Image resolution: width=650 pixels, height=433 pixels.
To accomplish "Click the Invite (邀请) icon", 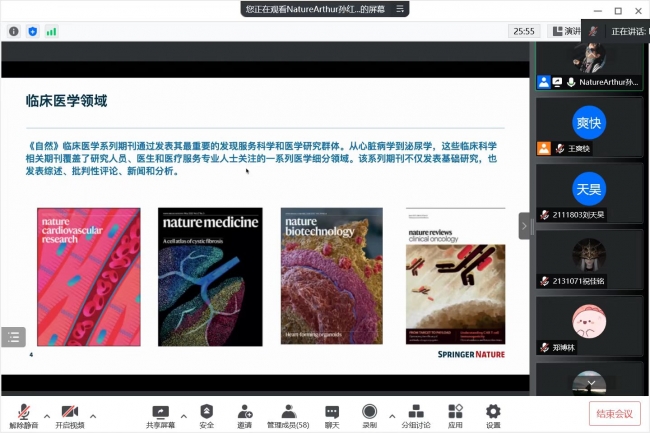I will pyautogui.click(x=245, y=416).
